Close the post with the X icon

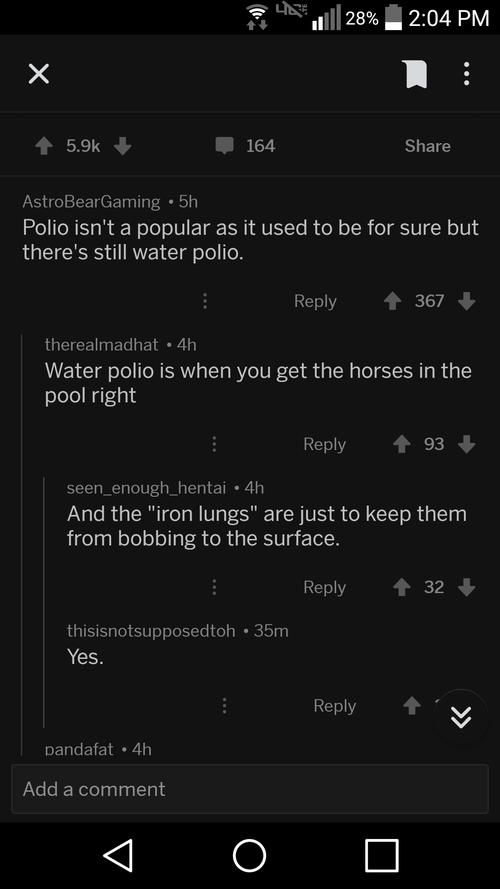click(x=38, y=74)
